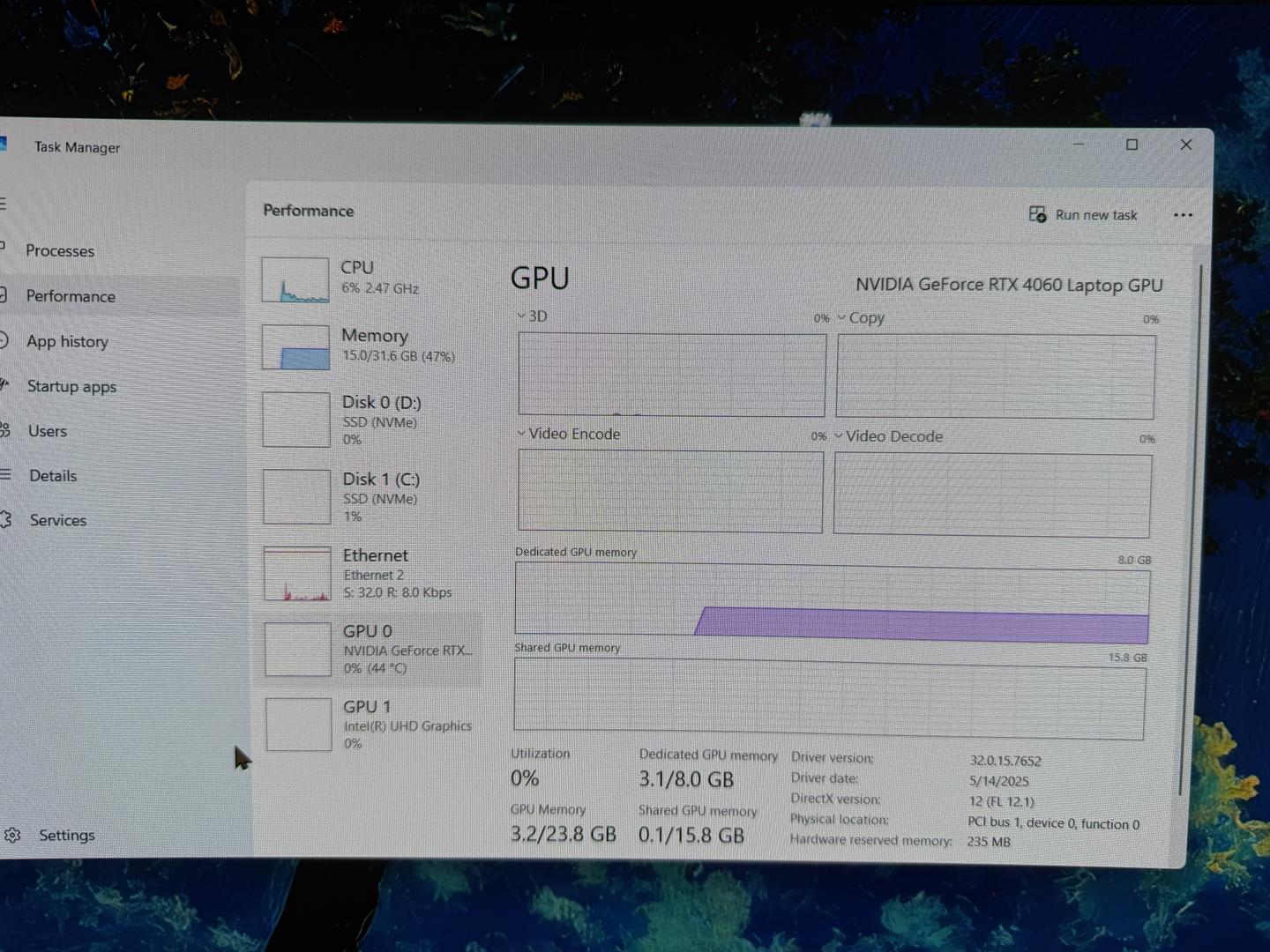Image resolution: width=1270 pixels, height=952 pixels.
Task: Click the Shared GPU memory graph
Action: click(830, 700)
